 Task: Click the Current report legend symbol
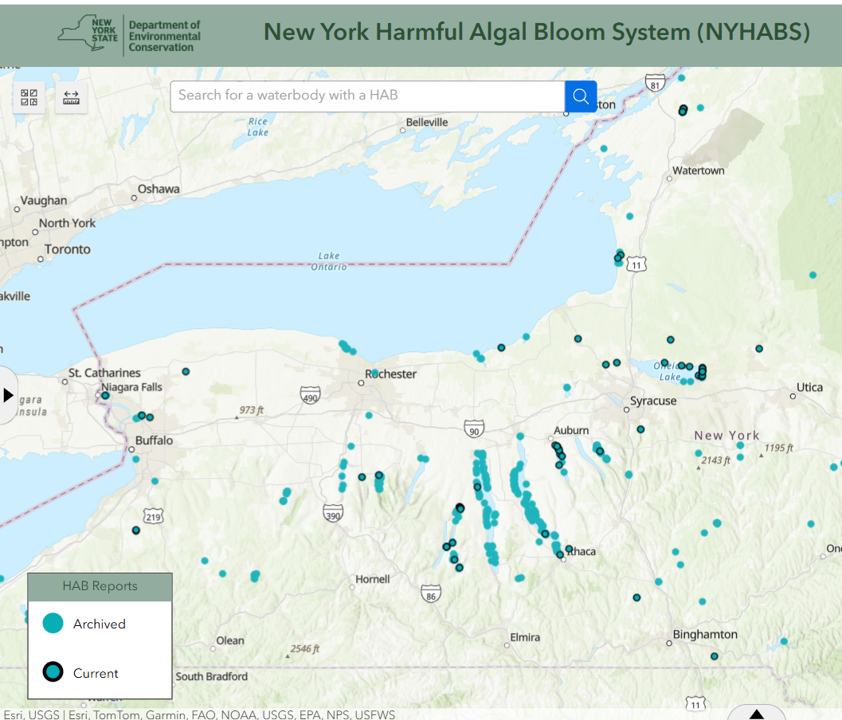tap(53, 672)
